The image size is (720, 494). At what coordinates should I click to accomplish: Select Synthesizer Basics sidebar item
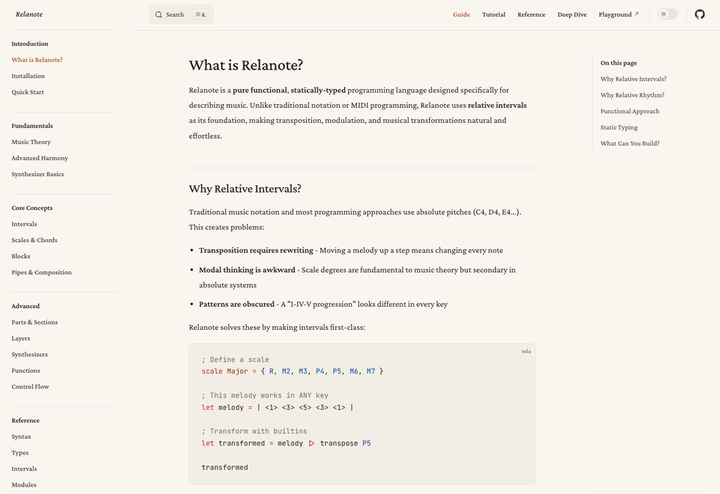point(37,174)
